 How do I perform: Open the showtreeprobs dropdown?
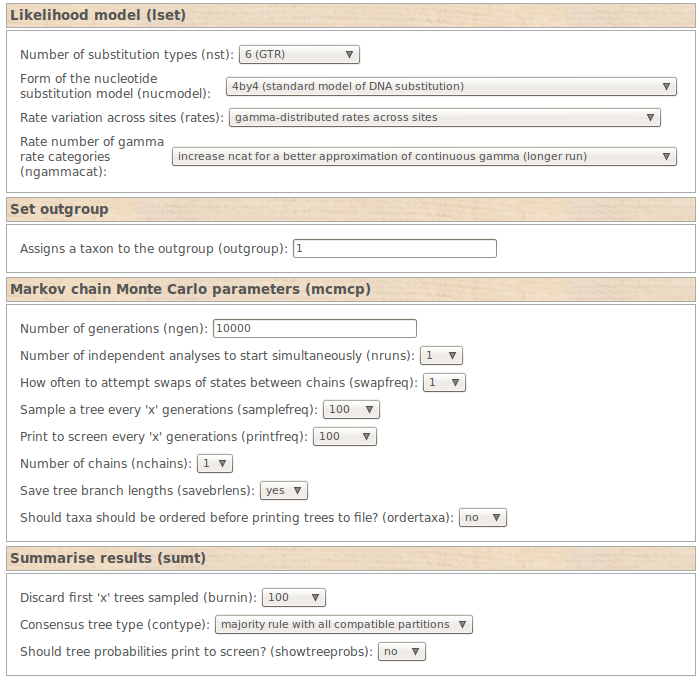coord(401,652)
